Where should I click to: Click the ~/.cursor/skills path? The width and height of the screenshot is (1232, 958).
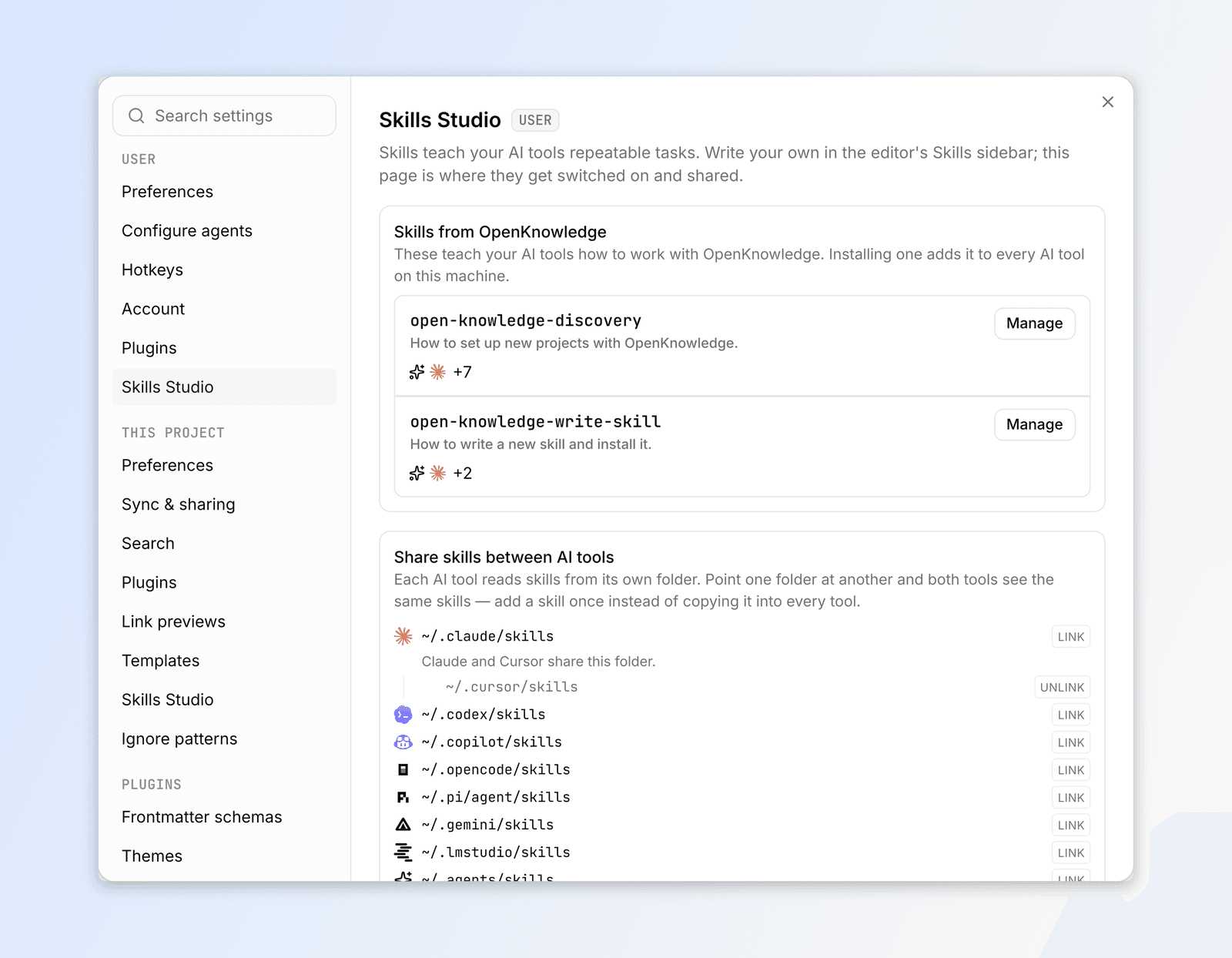point(511,687)
